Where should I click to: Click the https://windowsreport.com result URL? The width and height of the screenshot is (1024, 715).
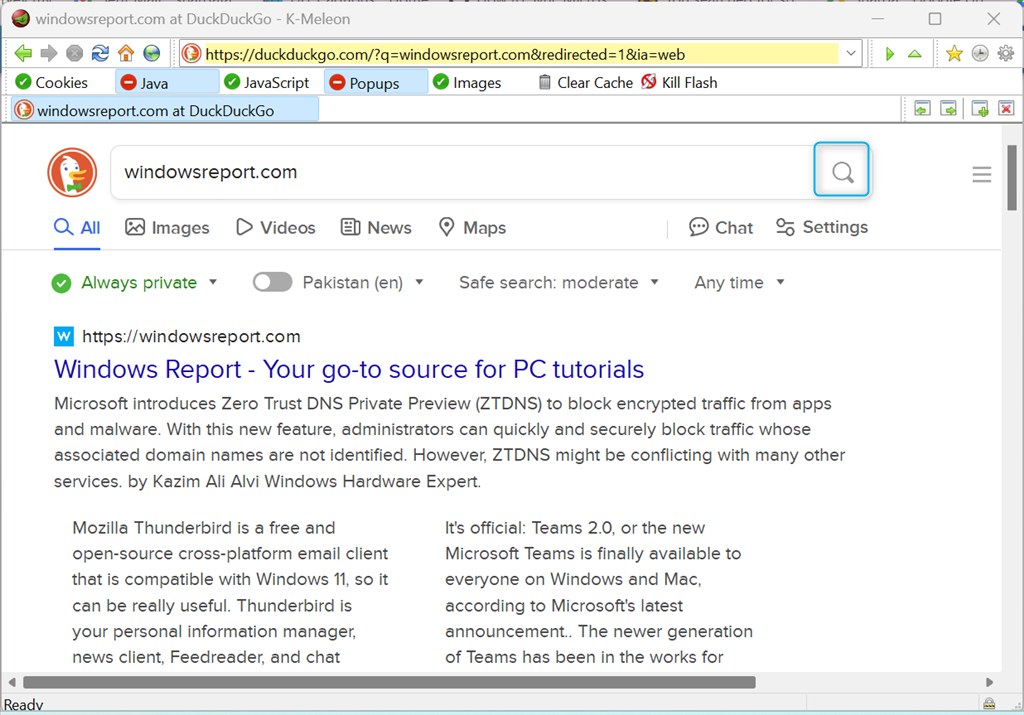click(191, 336)
